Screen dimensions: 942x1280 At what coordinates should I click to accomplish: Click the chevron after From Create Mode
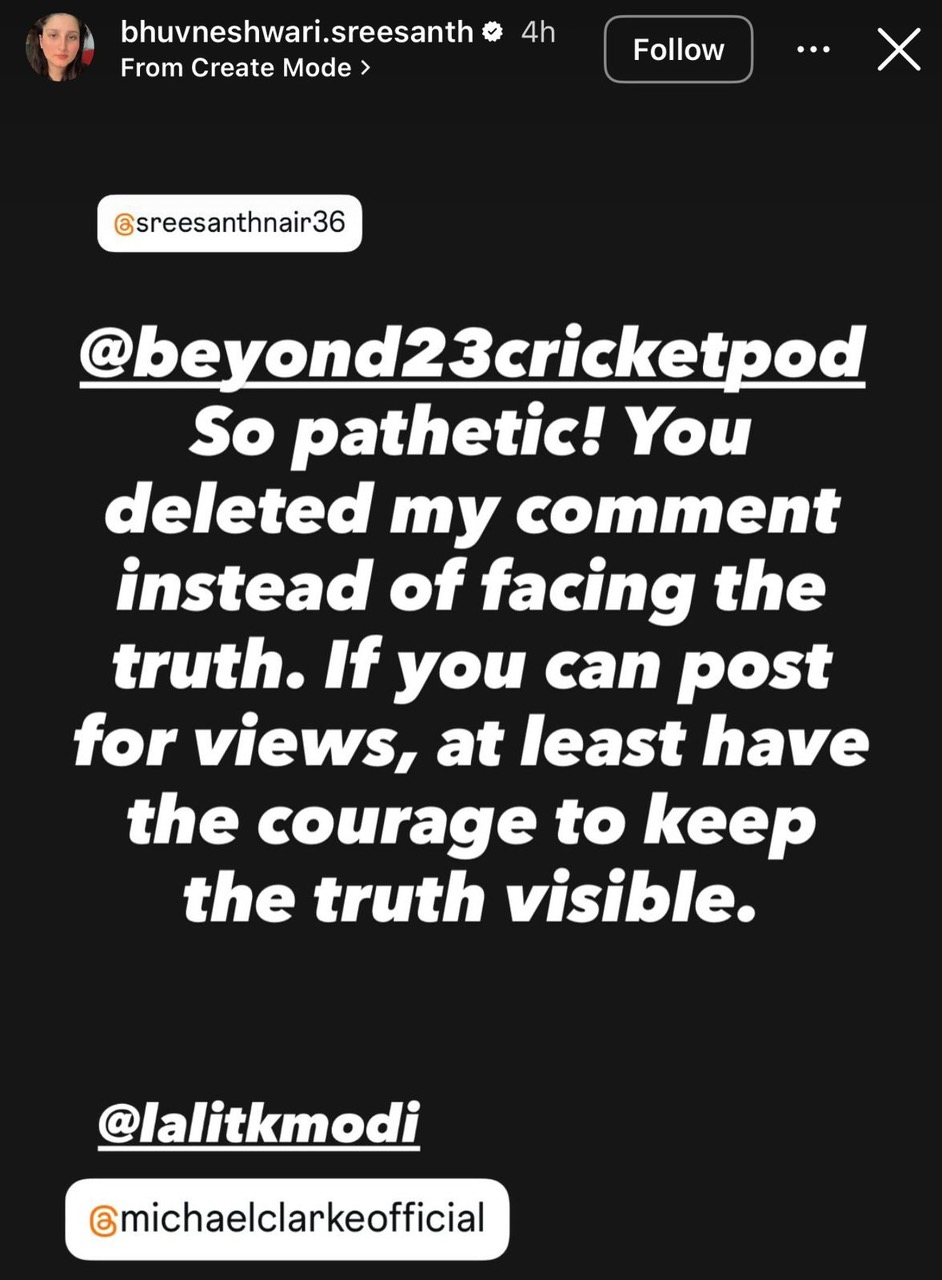click(x=365, y=68)
